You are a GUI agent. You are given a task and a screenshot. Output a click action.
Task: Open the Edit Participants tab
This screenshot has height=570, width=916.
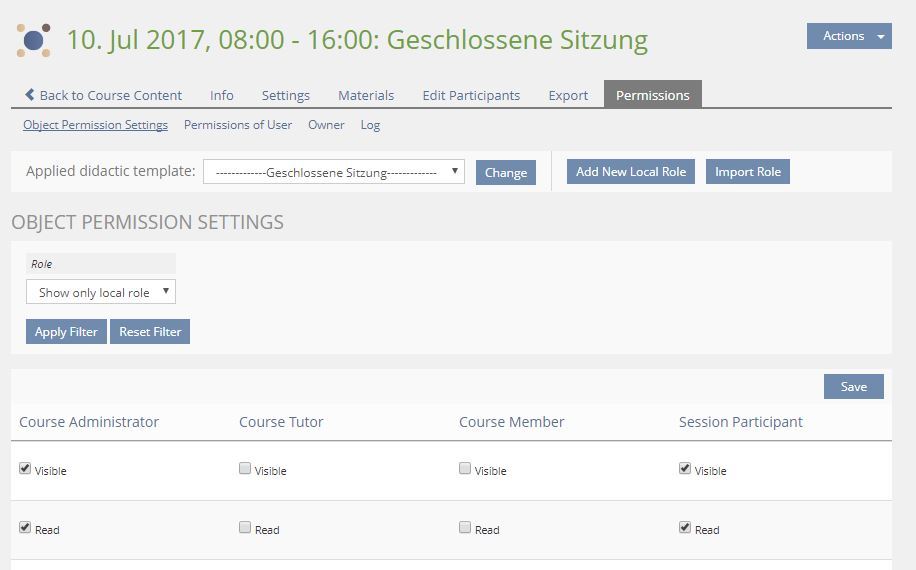pyautogui.click(x=471, y=95)
